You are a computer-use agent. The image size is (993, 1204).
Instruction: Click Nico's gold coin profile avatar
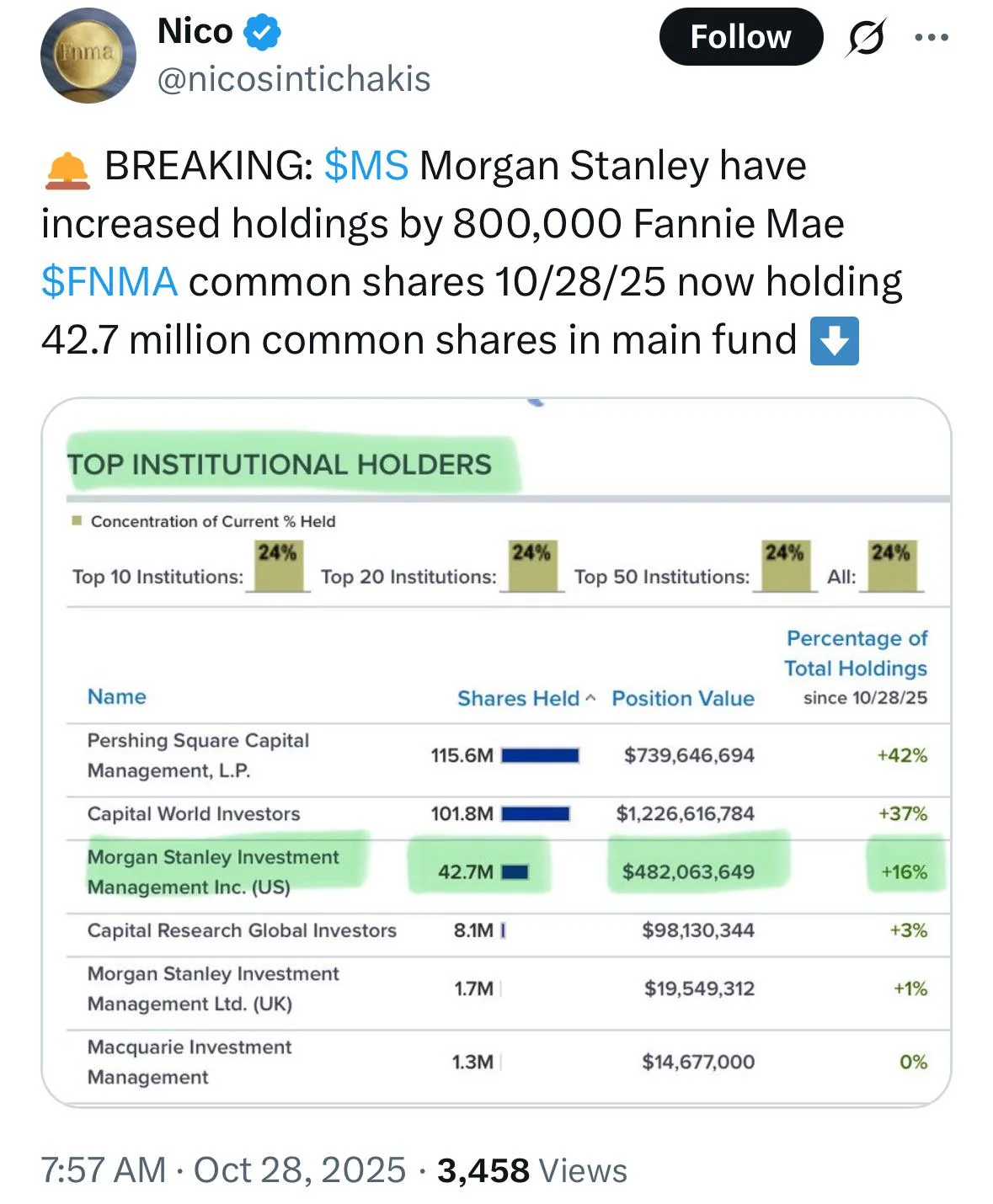point(88,55)
